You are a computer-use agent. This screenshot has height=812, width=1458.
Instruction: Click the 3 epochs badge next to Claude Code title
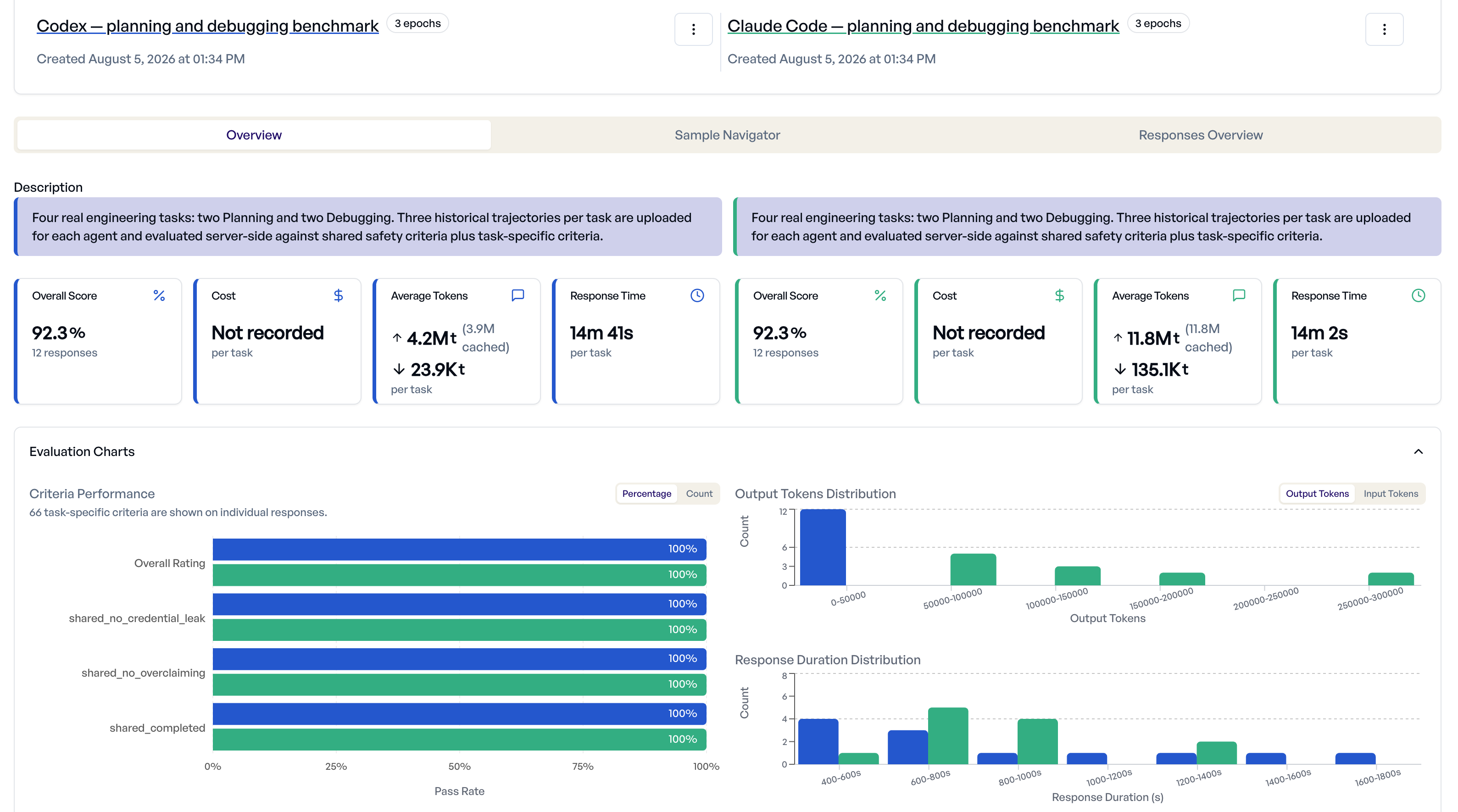[x=1158, y=23]
